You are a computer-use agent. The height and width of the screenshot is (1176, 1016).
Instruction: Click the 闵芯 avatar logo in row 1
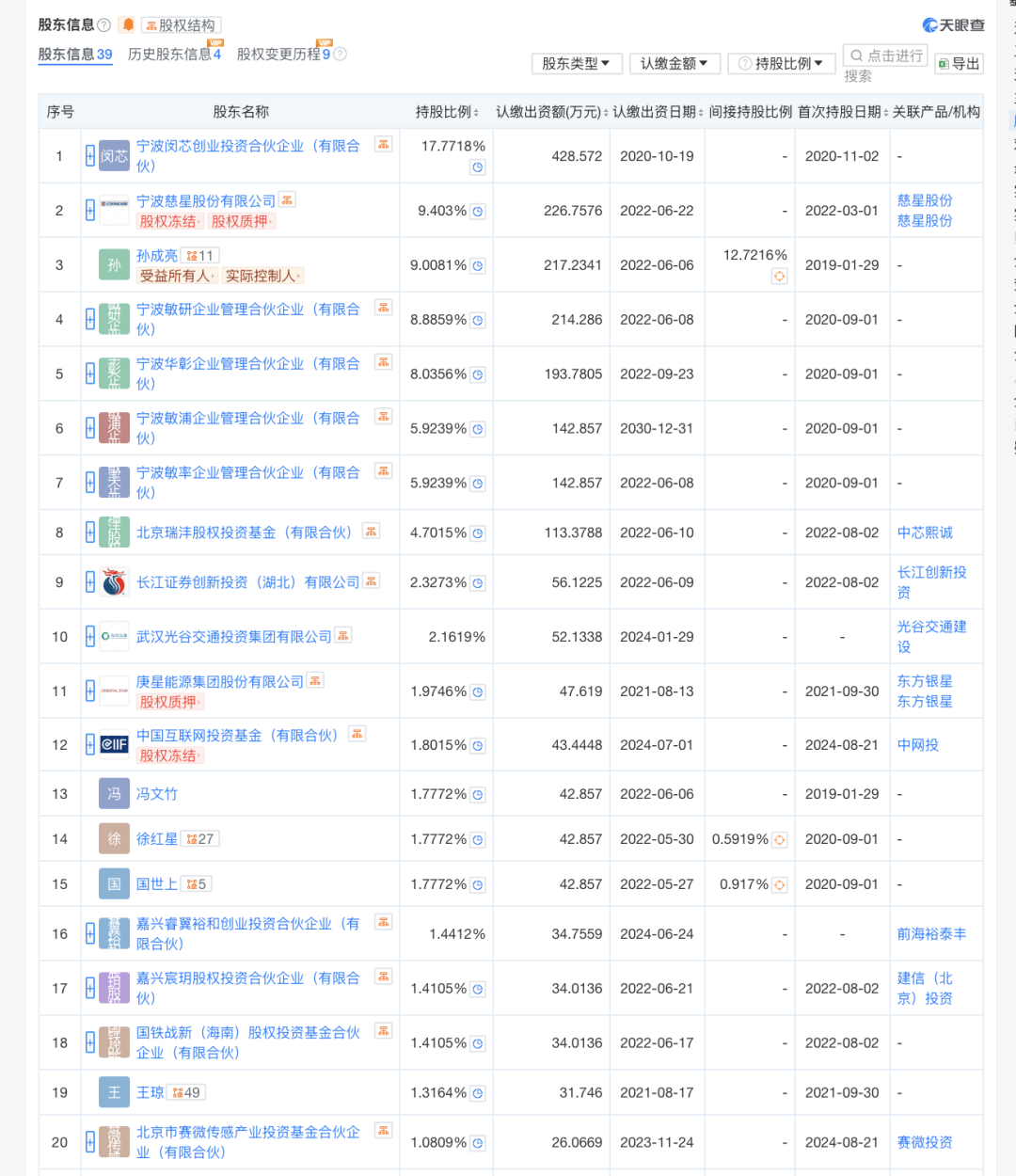(x=114, y=156)
